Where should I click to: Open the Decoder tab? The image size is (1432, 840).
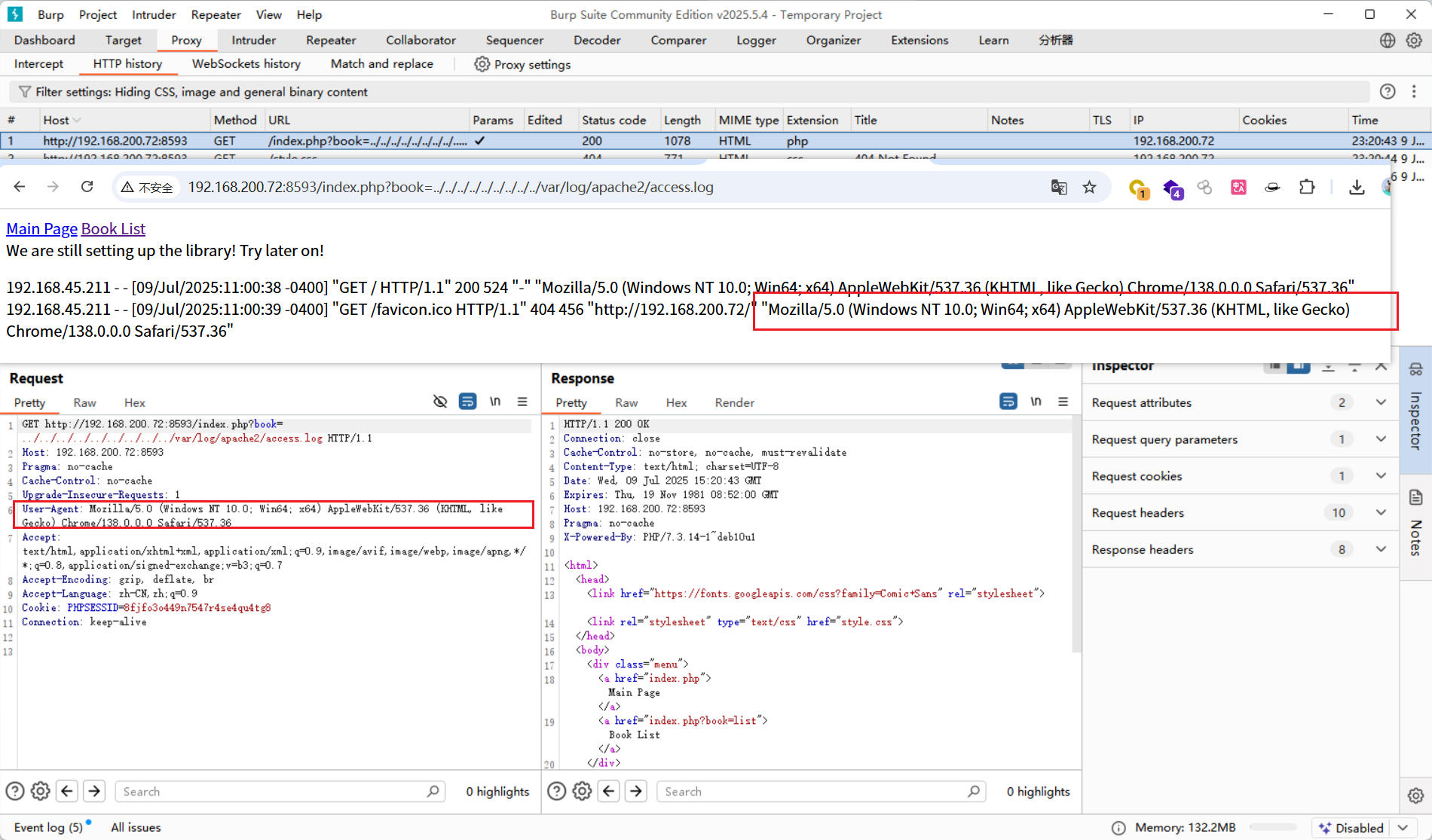click(x=597, y=41)
